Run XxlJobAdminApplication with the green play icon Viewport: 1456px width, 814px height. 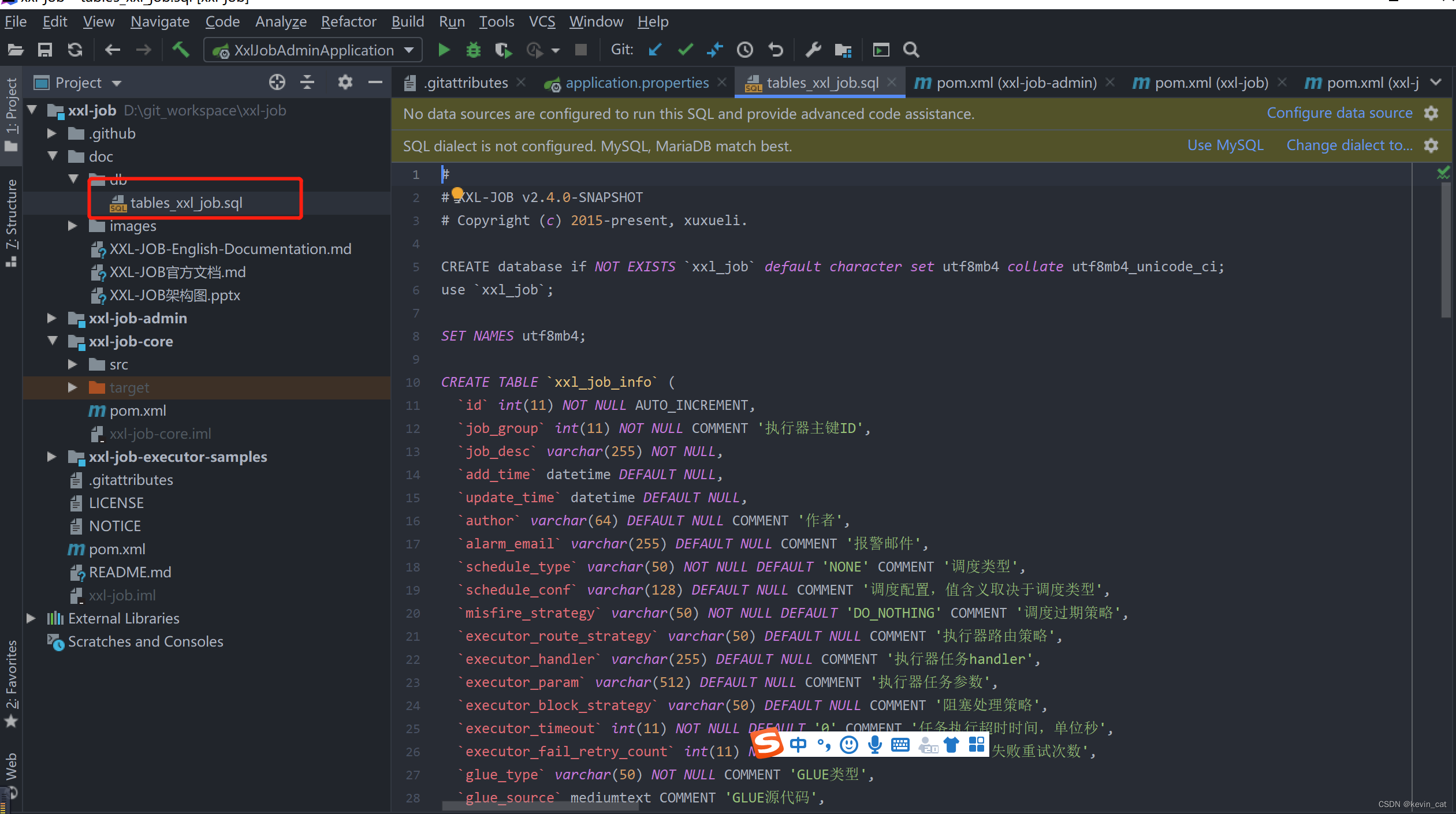click(x=444, y=50)
